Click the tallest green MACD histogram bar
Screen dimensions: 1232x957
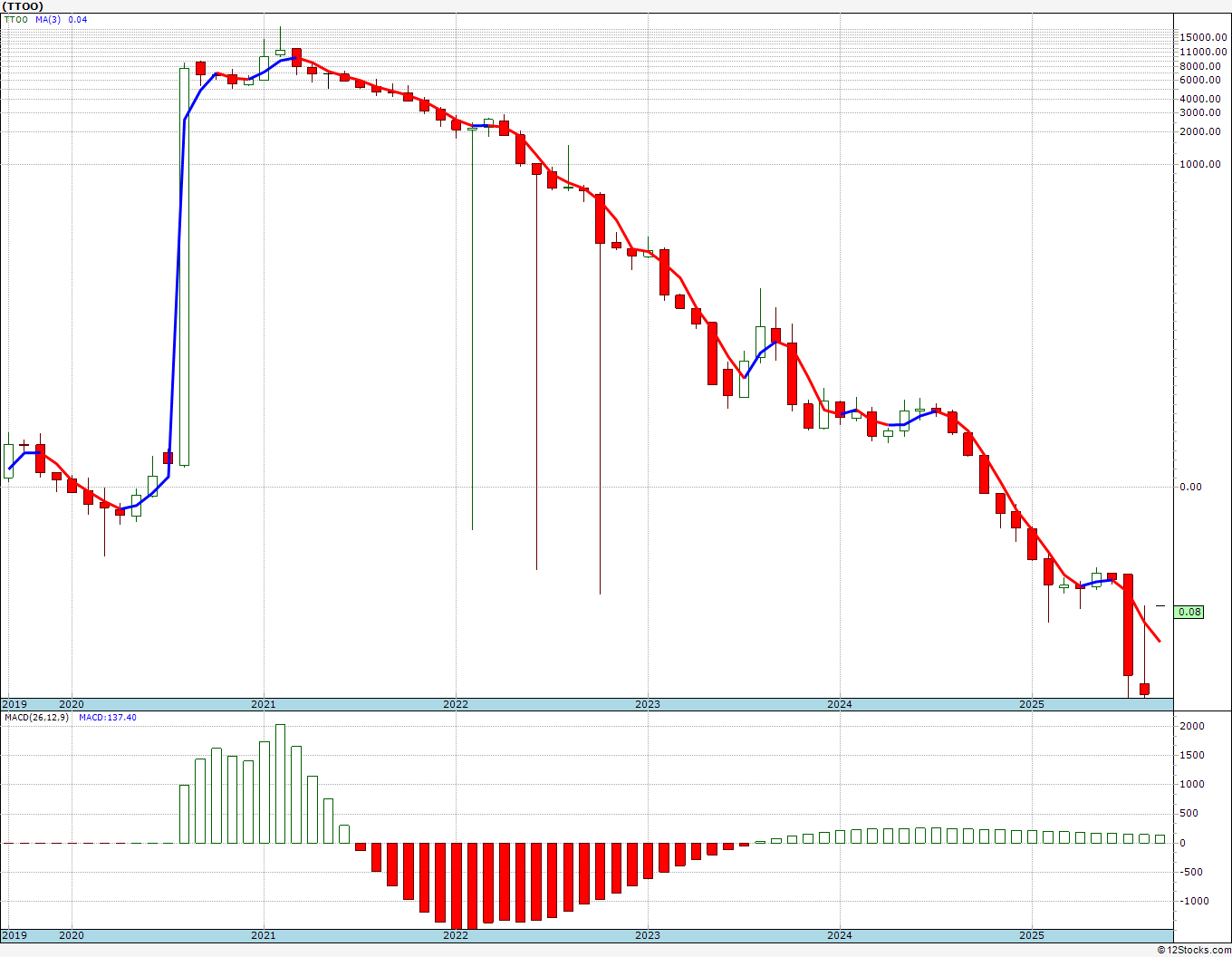point(280,784)
